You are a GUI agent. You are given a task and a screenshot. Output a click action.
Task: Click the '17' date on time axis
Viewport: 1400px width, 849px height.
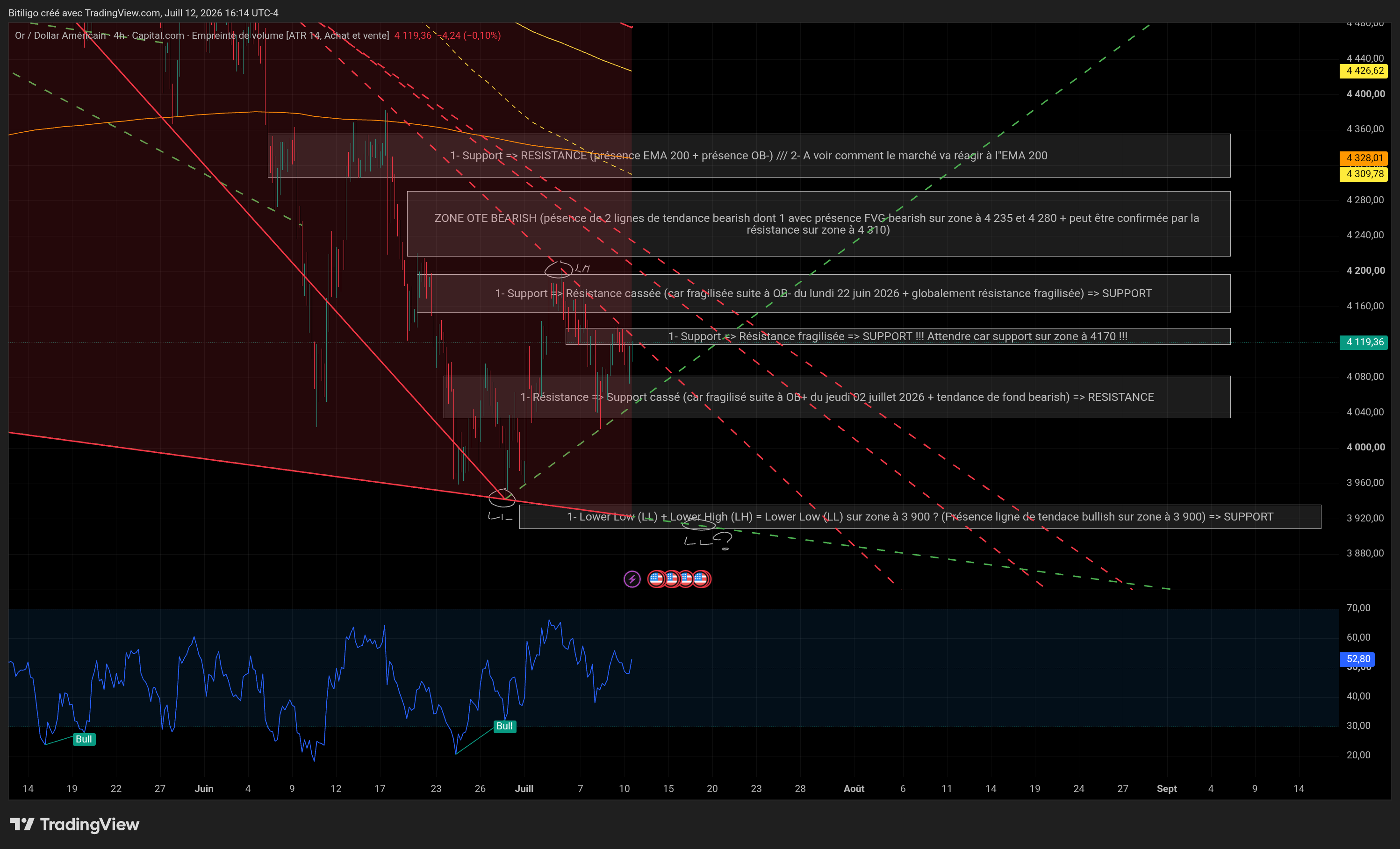tap(380, 788)
